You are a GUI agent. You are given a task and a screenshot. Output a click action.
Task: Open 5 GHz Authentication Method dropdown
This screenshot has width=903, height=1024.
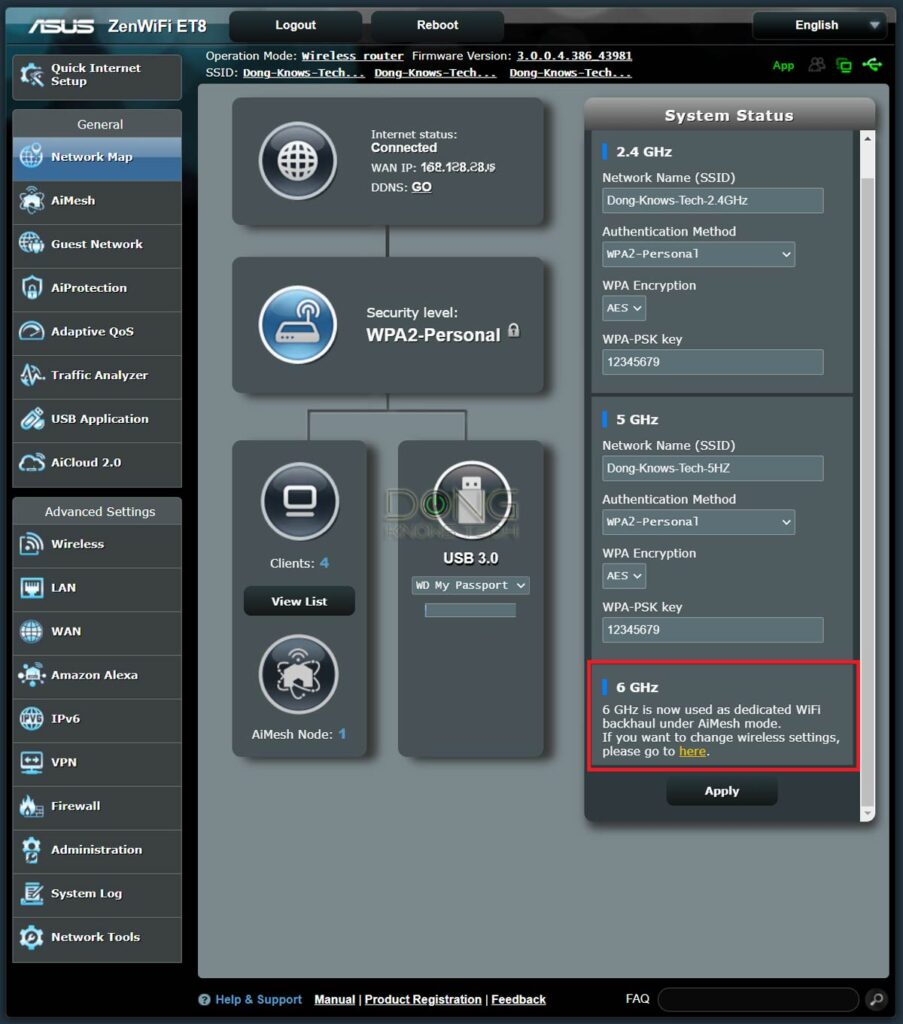pyautogui.click(x=698, y=522)
